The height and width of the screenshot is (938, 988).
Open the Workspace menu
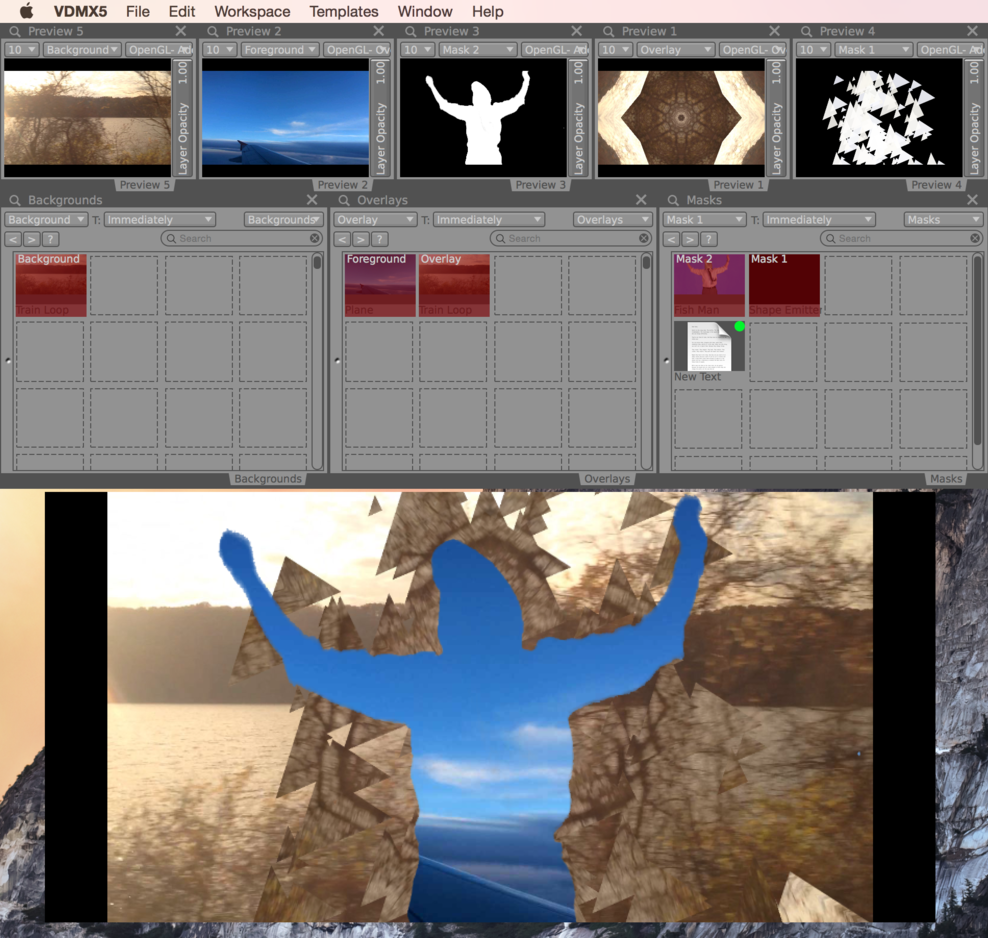[252, 11]
